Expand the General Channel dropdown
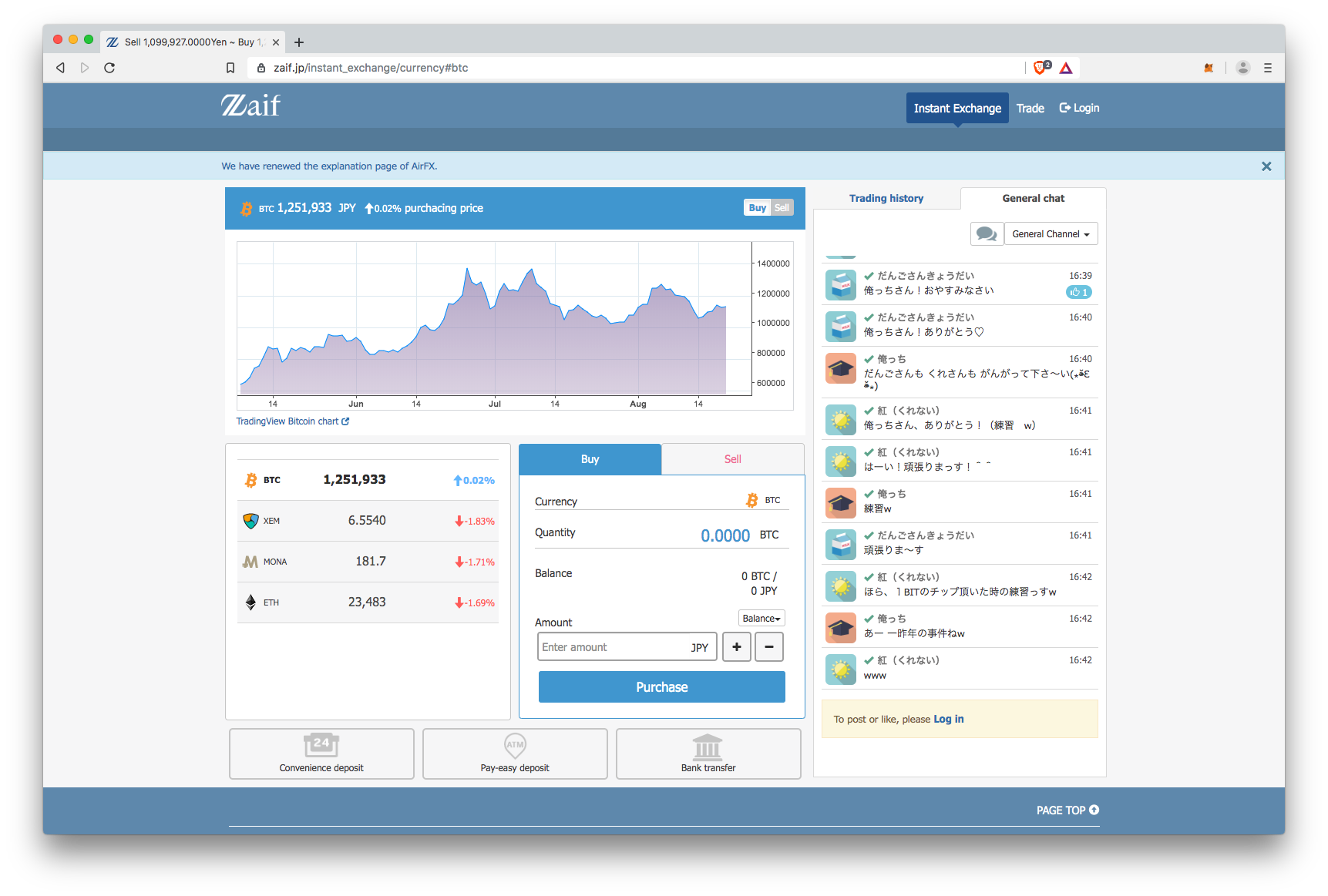Viewport: 1328px width, 896px height. 1051,233
